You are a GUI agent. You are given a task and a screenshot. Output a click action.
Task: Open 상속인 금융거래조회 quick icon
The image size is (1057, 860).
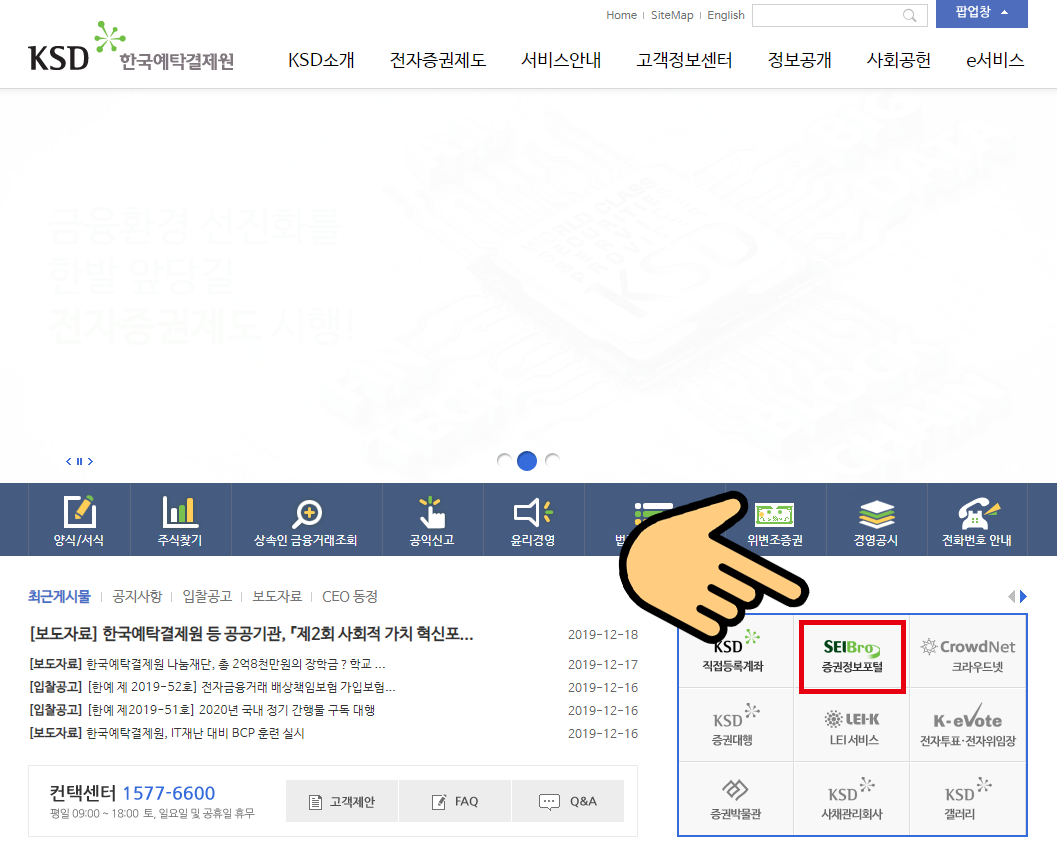306,520
